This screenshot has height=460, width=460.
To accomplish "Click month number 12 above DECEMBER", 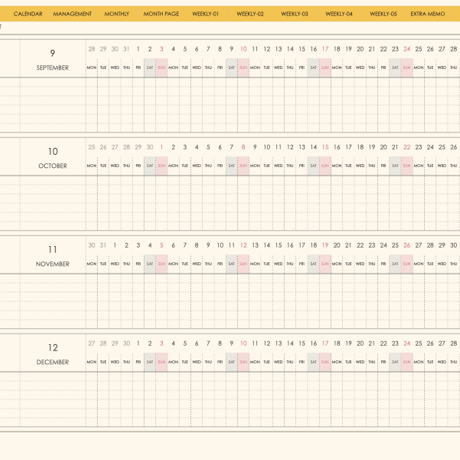I will point(53,348).
